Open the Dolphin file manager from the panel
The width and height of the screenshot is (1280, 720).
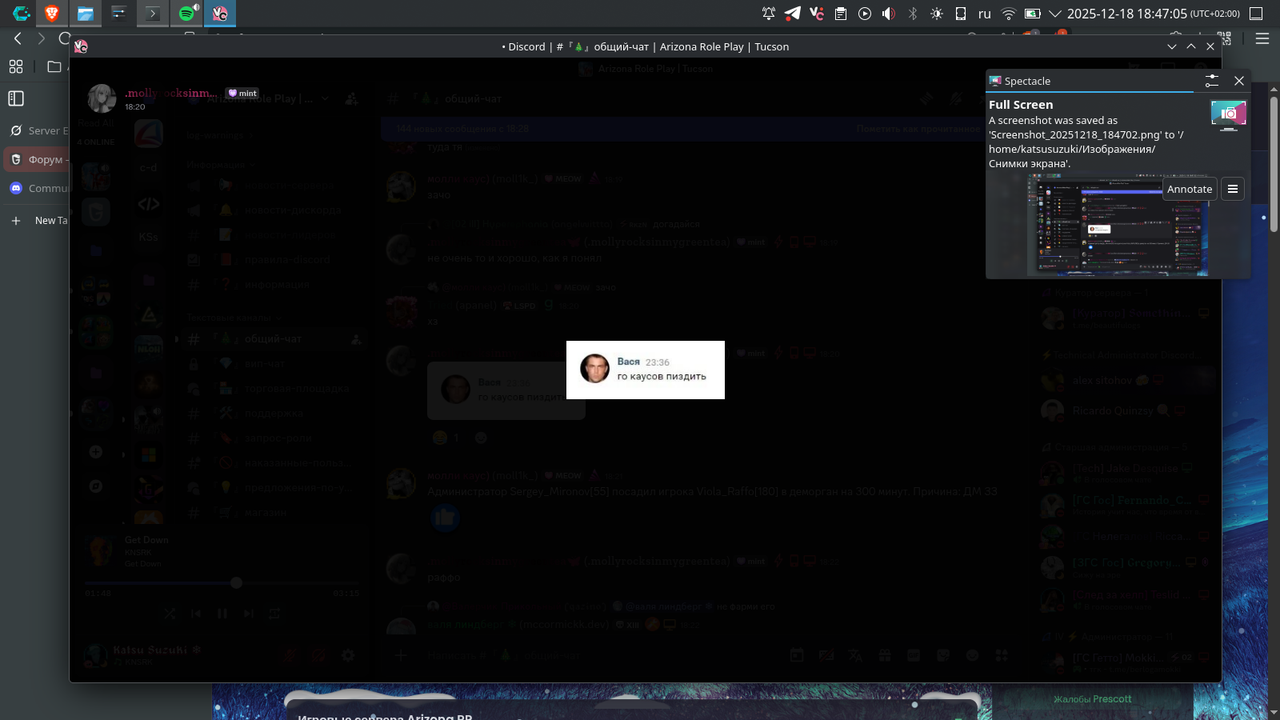tap(85, 14)
